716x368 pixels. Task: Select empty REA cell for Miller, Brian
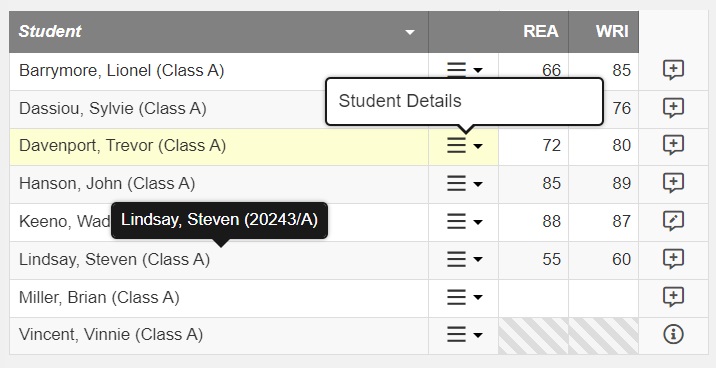tap(533, 298)
